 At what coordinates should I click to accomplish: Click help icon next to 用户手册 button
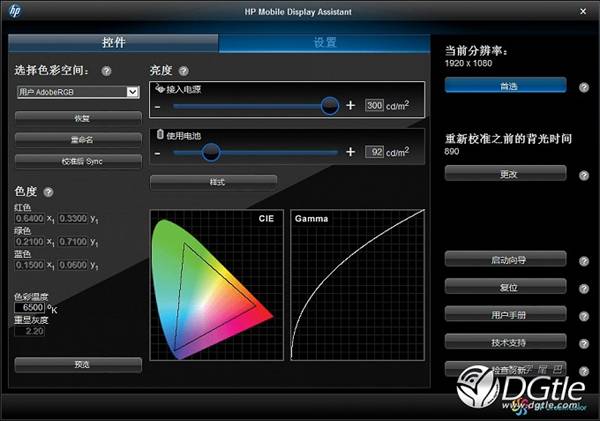(x=584, y=316)
